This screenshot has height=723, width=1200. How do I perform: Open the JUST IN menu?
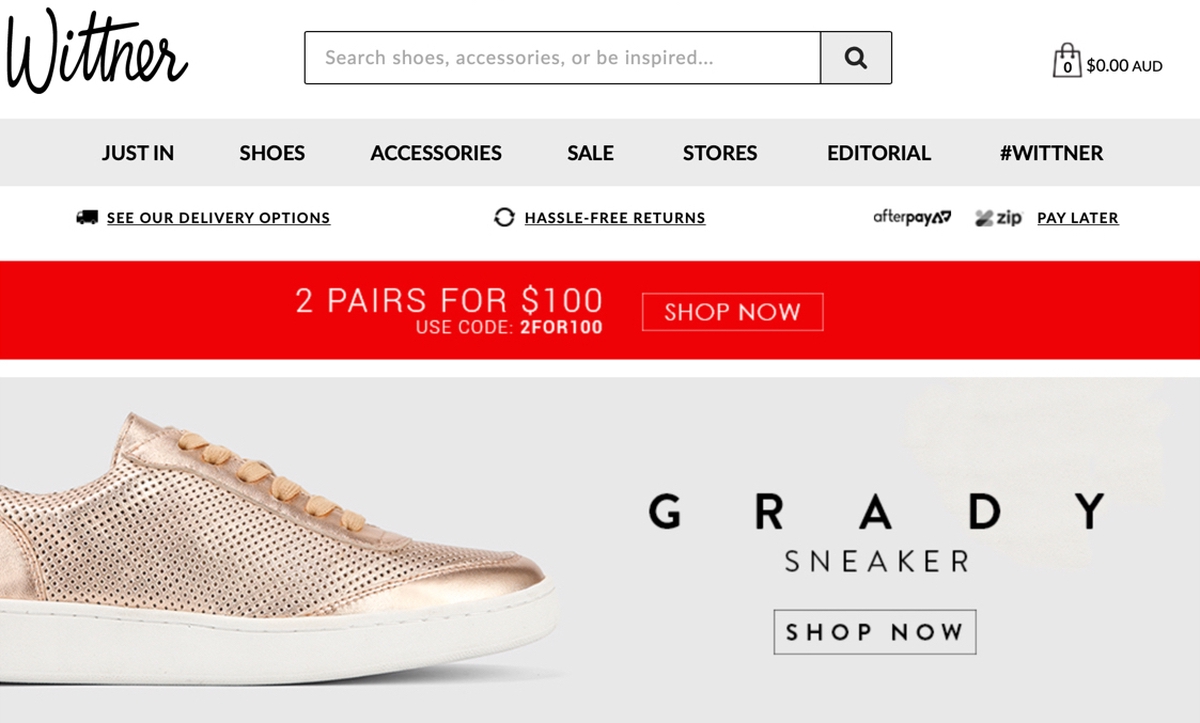(138, 153)
